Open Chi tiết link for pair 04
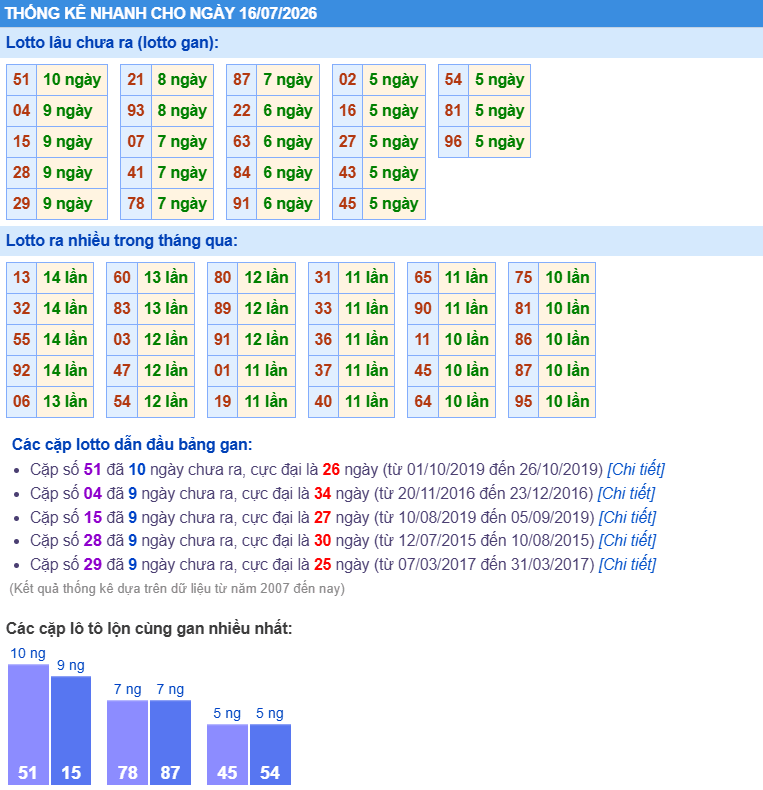Image resolution: width=763 pixels, height=790 pixels. pos(626,493)
